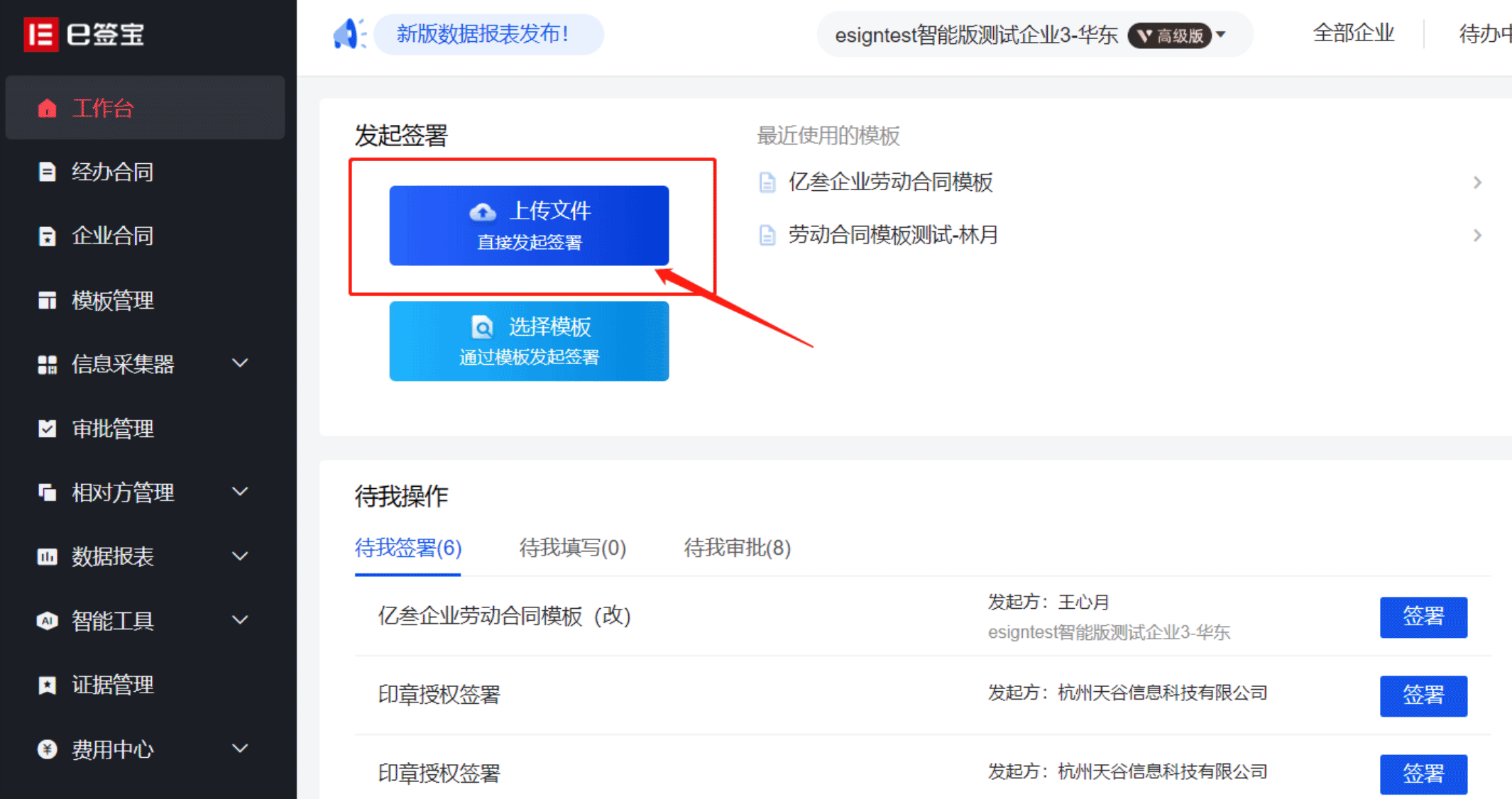Expand the 数据报表 submenu chevron
This screenshot has width=1512, height=799.
pyautogui.click(x=241, y=556)
